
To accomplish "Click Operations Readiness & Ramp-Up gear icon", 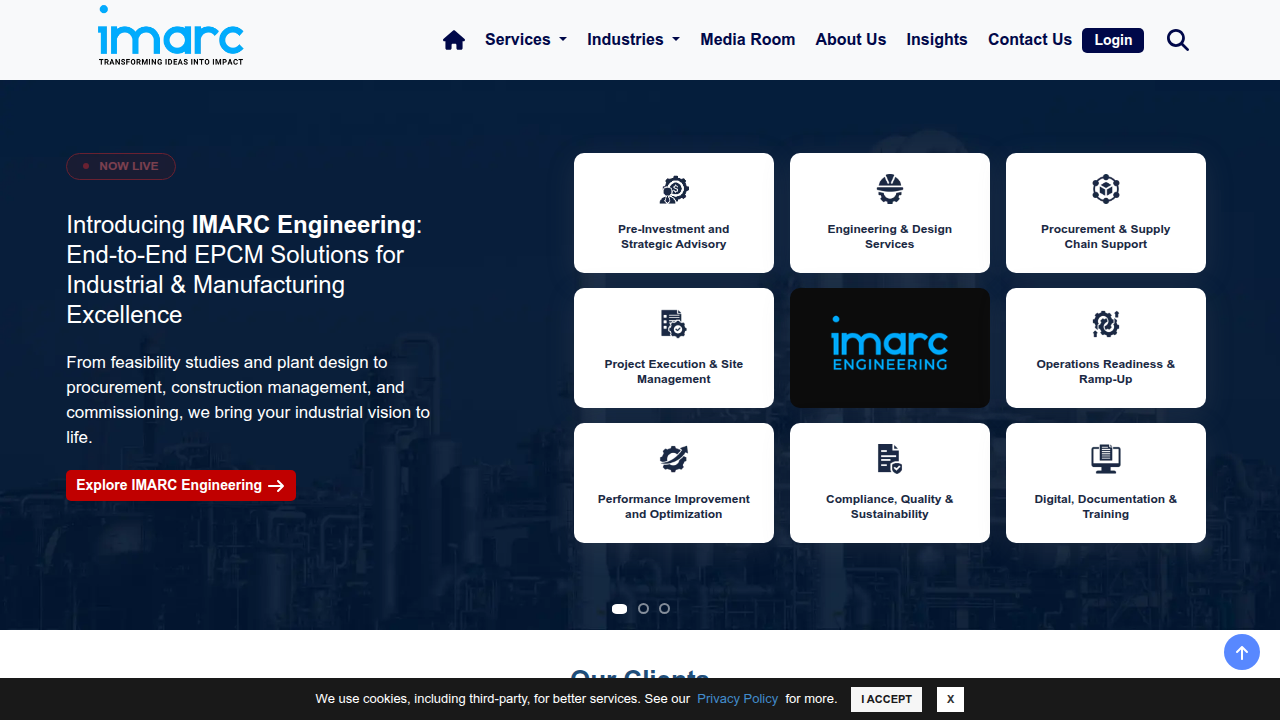I will 1106,324.
